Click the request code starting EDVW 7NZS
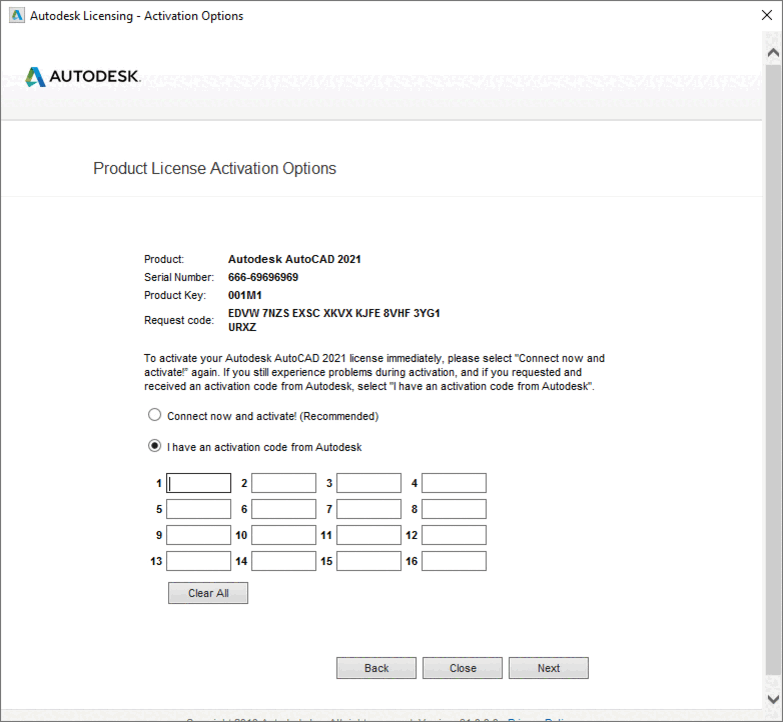 point(334,320)
